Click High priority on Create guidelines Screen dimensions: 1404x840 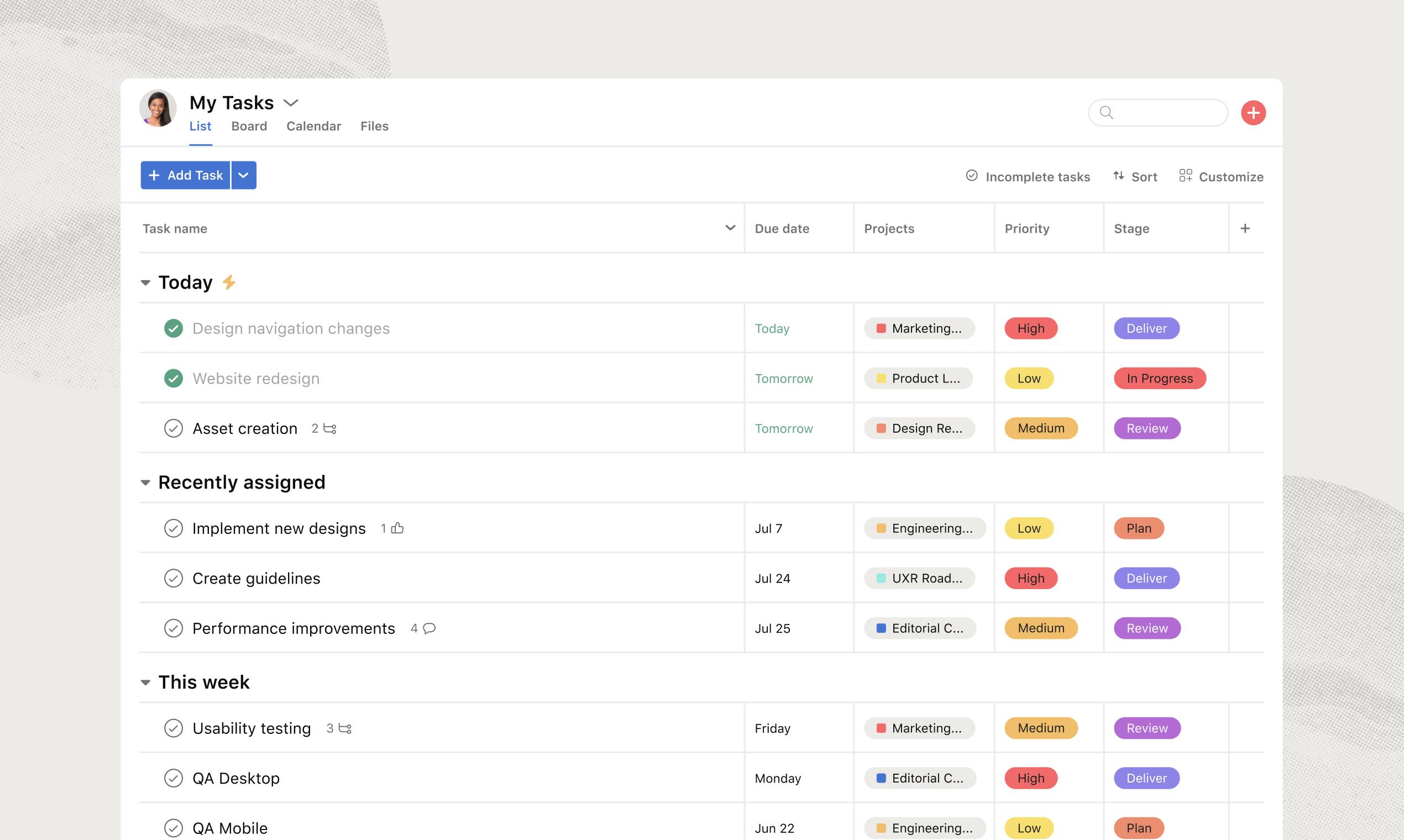click(1031, 578)
